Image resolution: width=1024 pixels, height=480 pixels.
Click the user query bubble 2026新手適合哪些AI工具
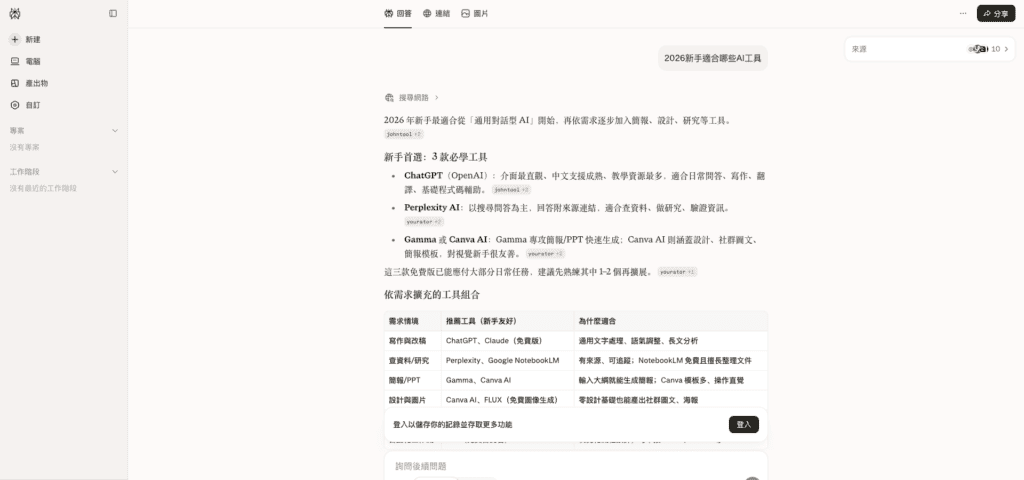tap(712, 58)
